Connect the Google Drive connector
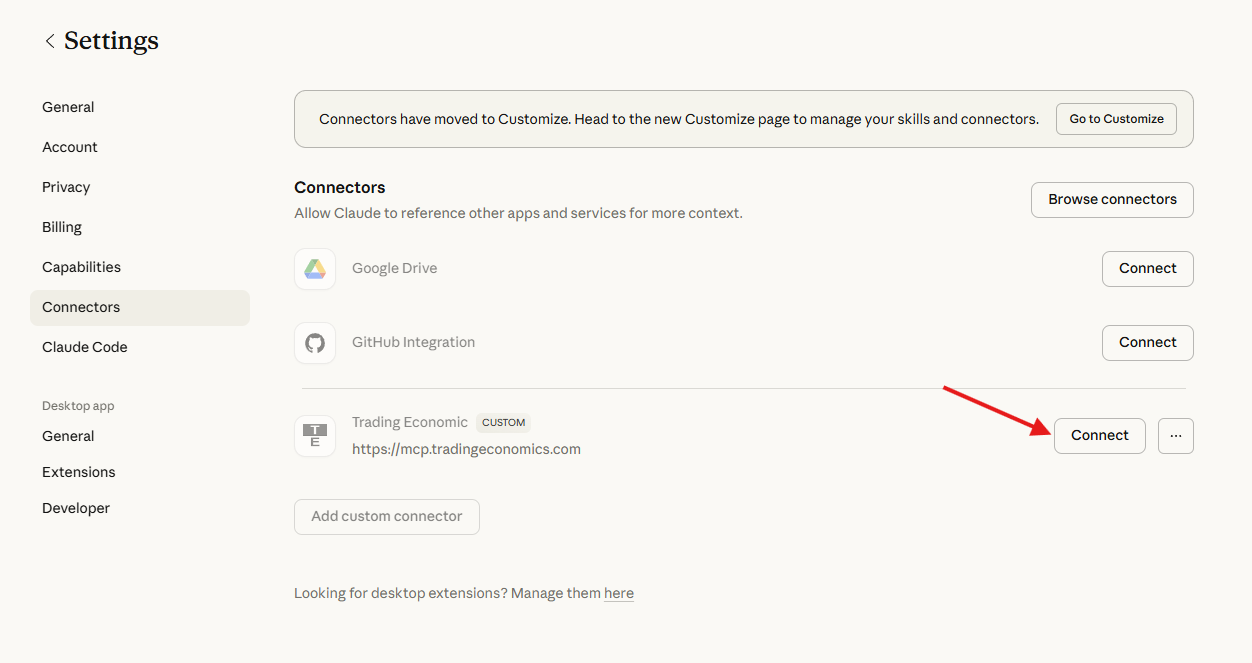The width and height of the screenshot is (1252, 663). pyautogui.click(x=1147, y=269)
